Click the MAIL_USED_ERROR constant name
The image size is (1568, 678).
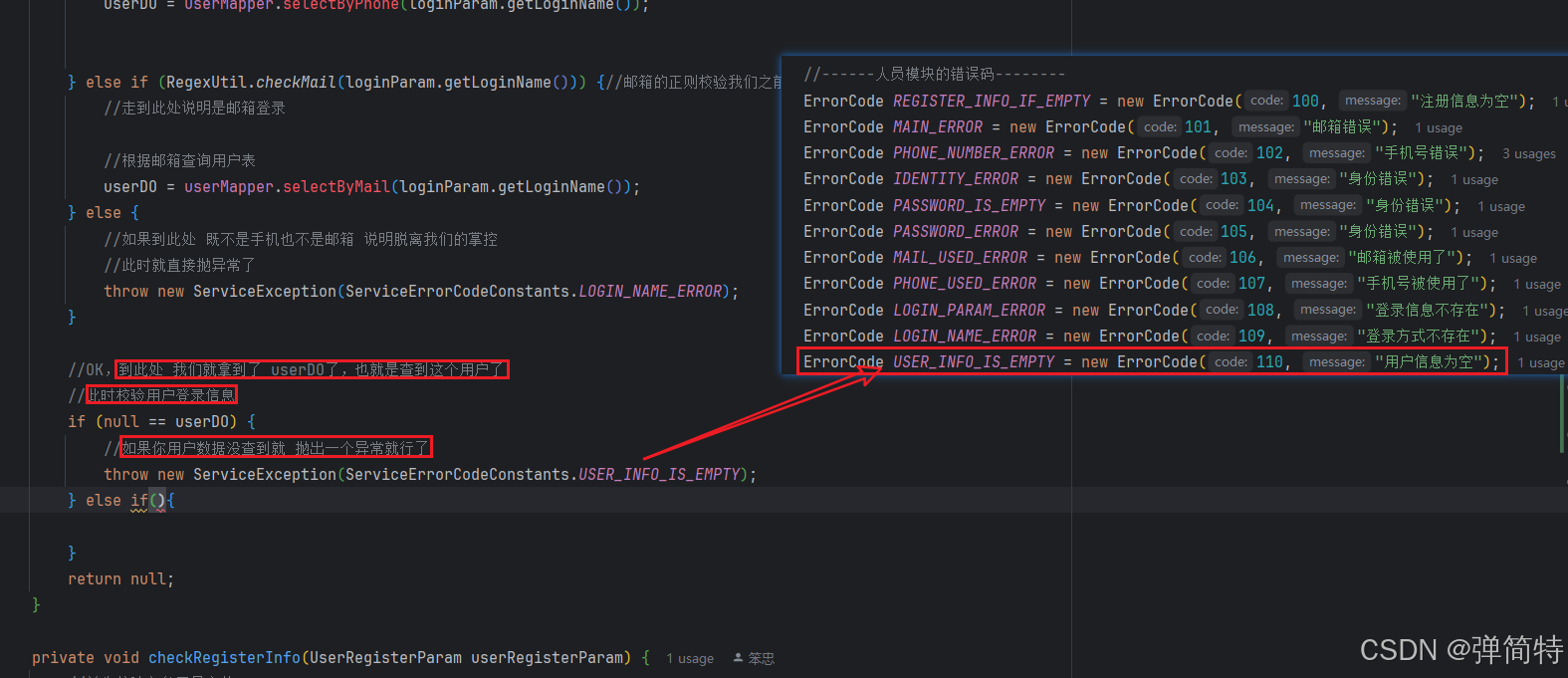click(x=961, y=257)
